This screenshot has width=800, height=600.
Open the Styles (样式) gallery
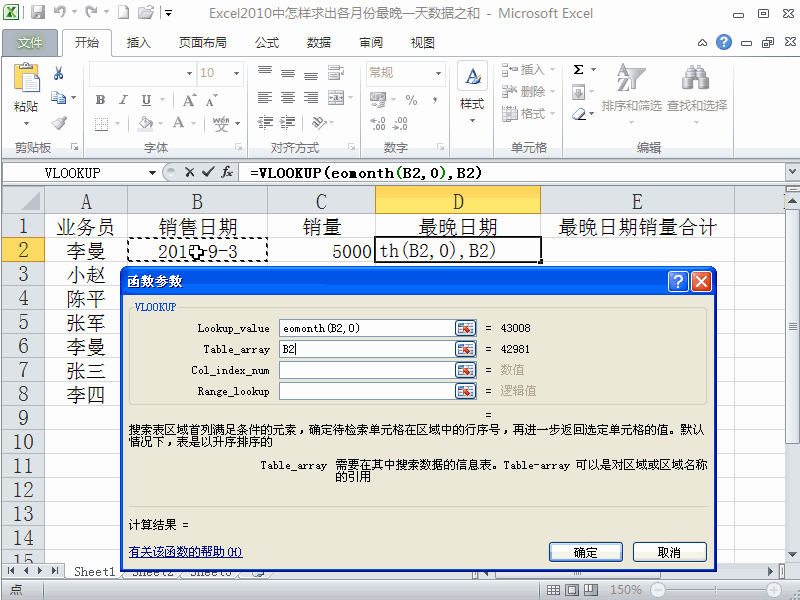pyautogui.click(x=472, y=92)
